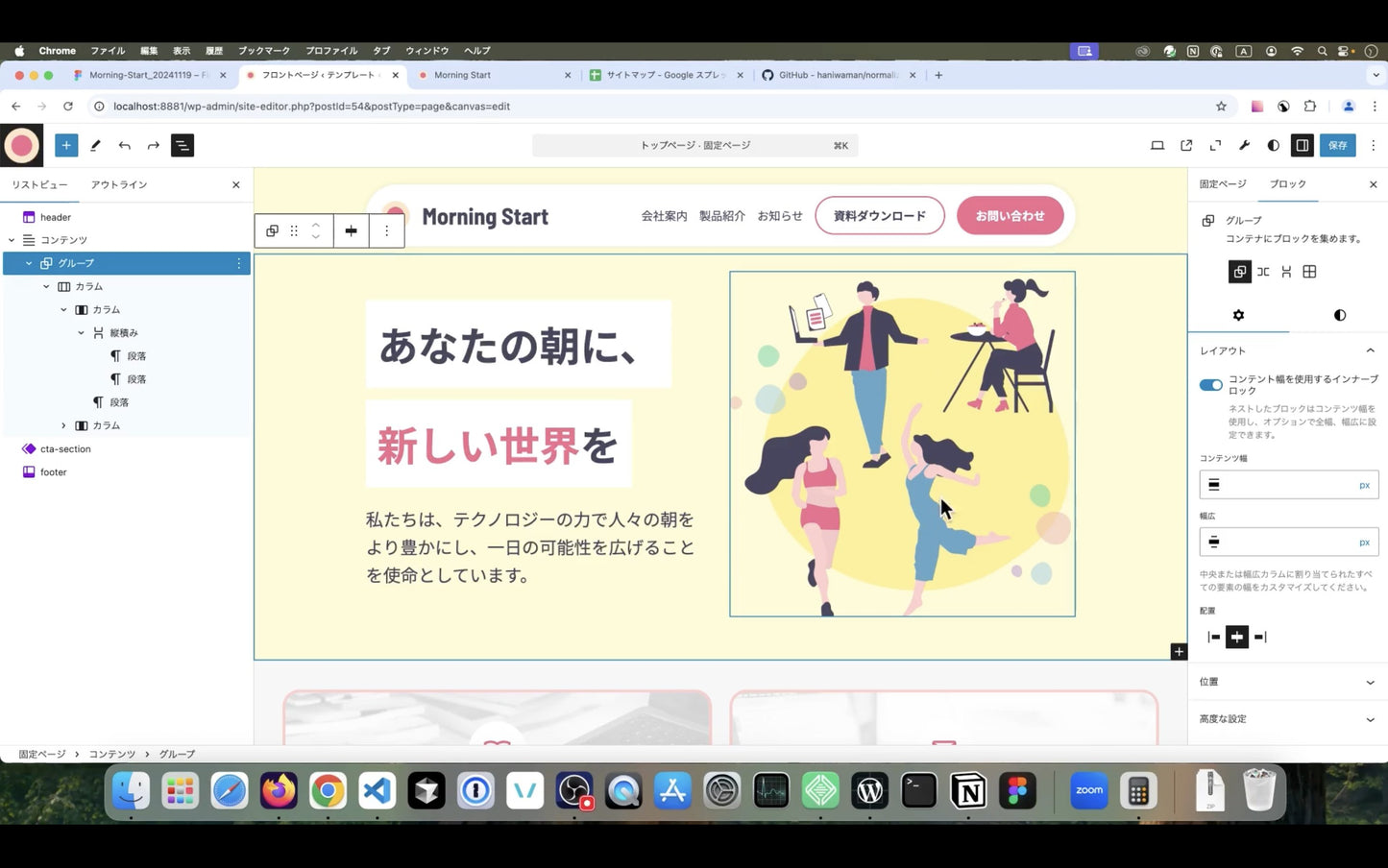Disable the コンテンツ幅を使用するインナーブロック toggle
Screen dimensions: 1388x868
coord(1211,384)
